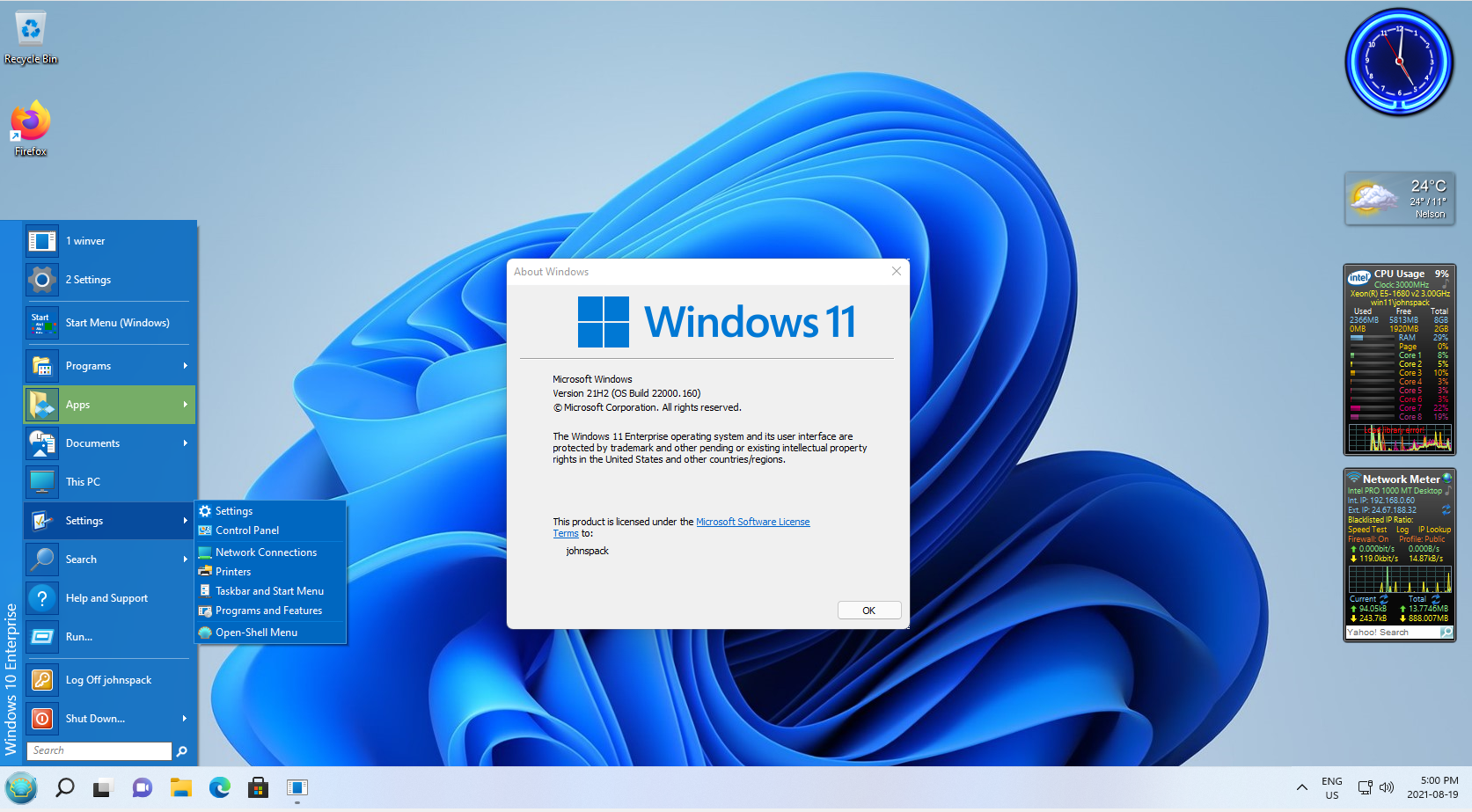Show hidden tray icons chevron

pyautogui.click(x=1301, y=788)
